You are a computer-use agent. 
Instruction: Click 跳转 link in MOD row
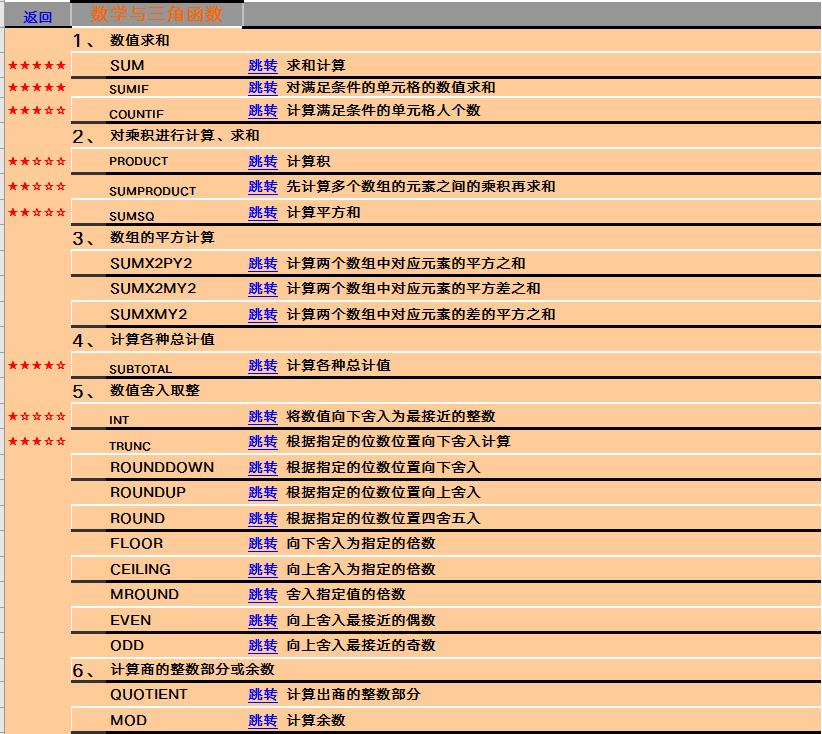pyautogui.click(x=263, y=720)
